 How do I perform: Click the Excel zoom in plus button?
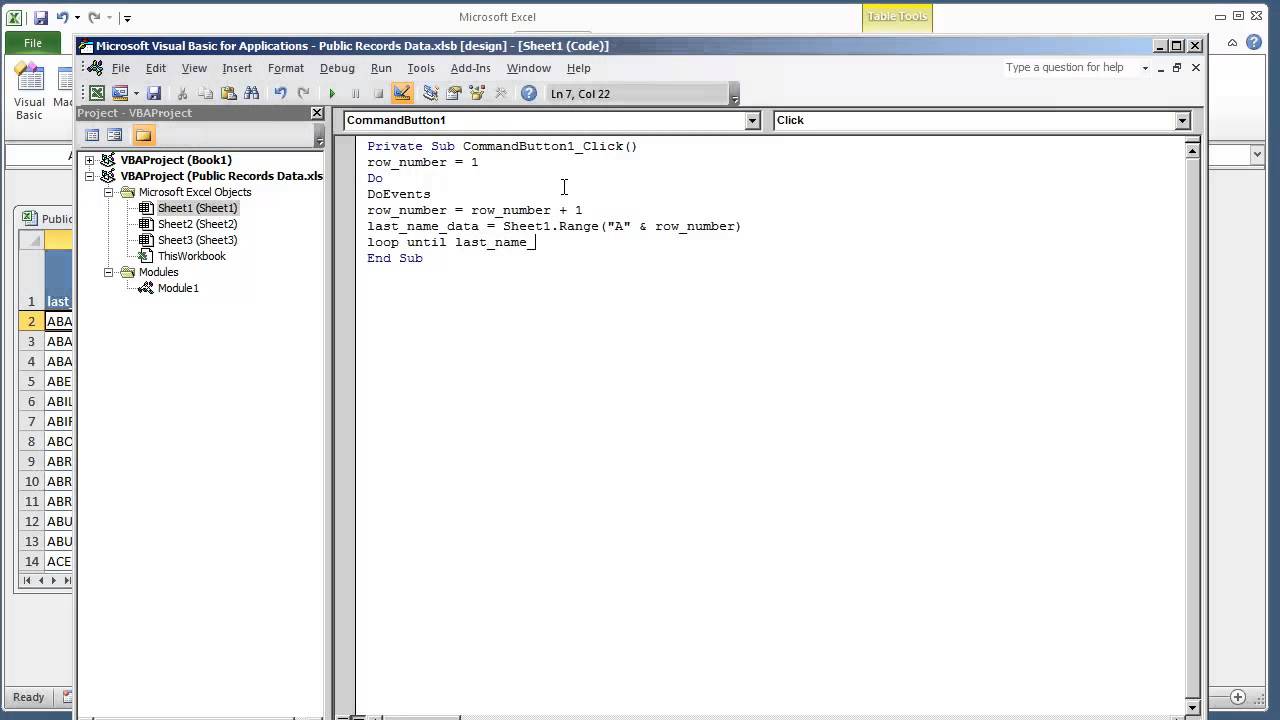[x=1237, y=697]
